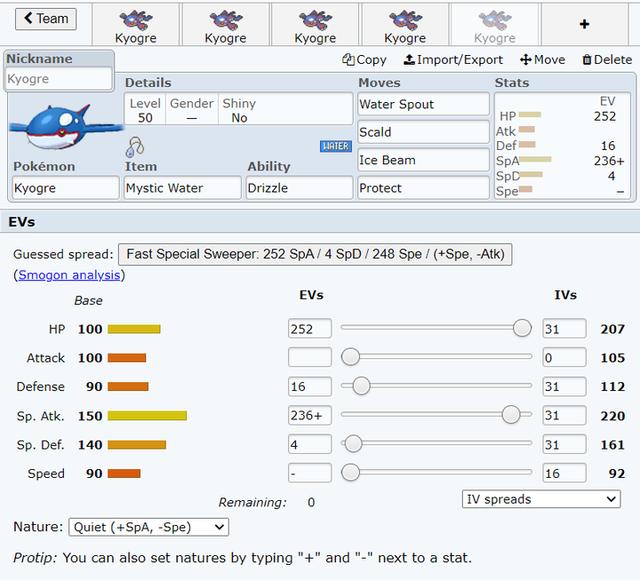This screenshot has width=640, height=580.
Task: Select the Scald move field
Action: point(424,132)
